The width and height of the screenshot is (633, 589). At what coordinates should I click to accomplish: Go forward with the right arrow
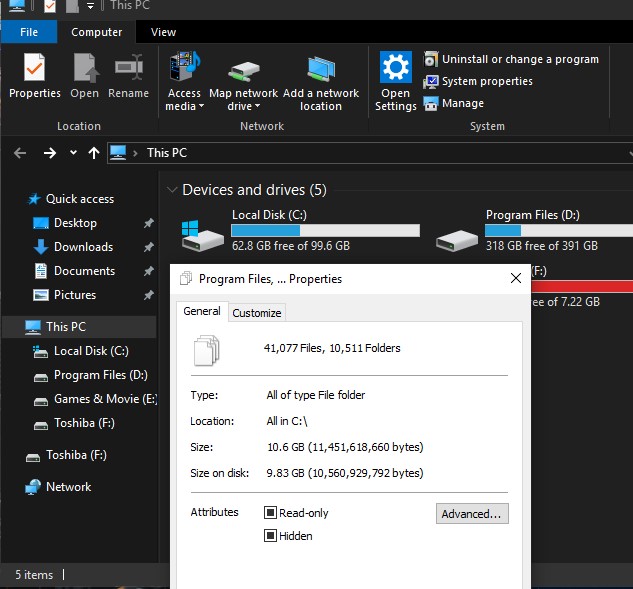(x=50, y=153)
